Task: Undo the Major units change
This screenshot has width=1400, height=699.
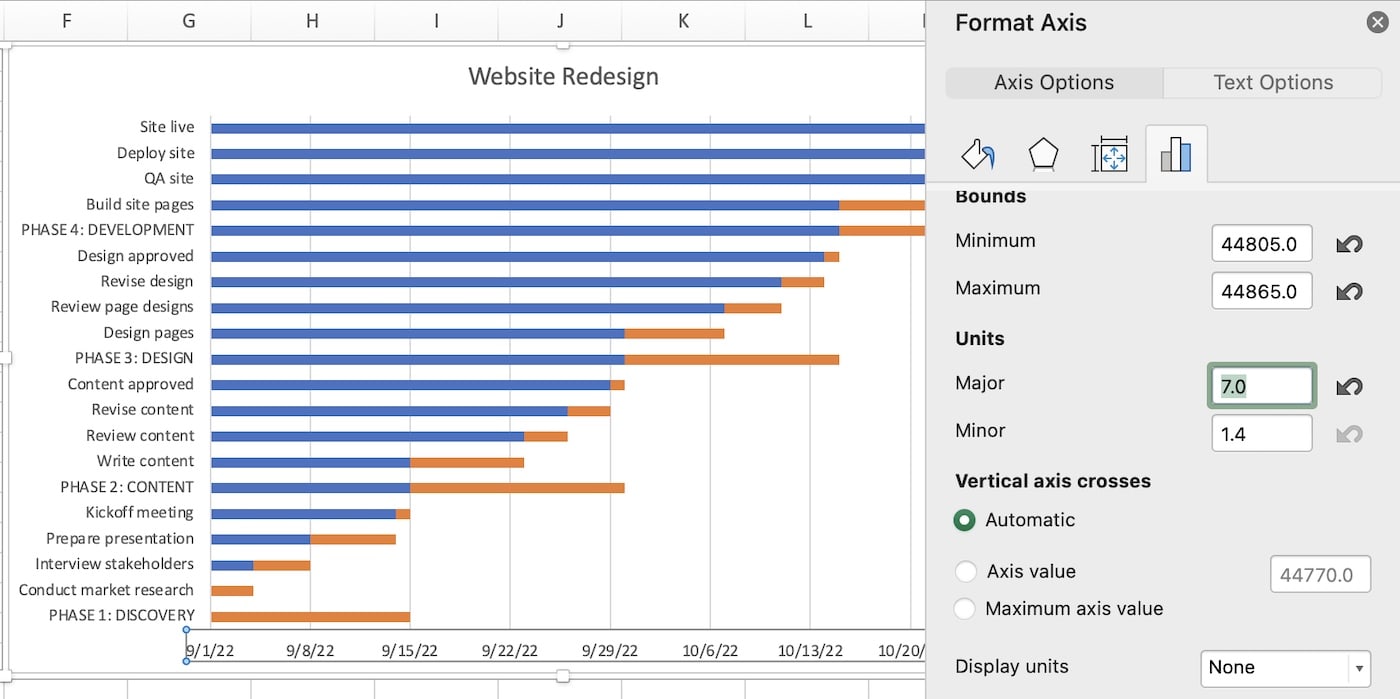Action: (x=1349, y=386)
